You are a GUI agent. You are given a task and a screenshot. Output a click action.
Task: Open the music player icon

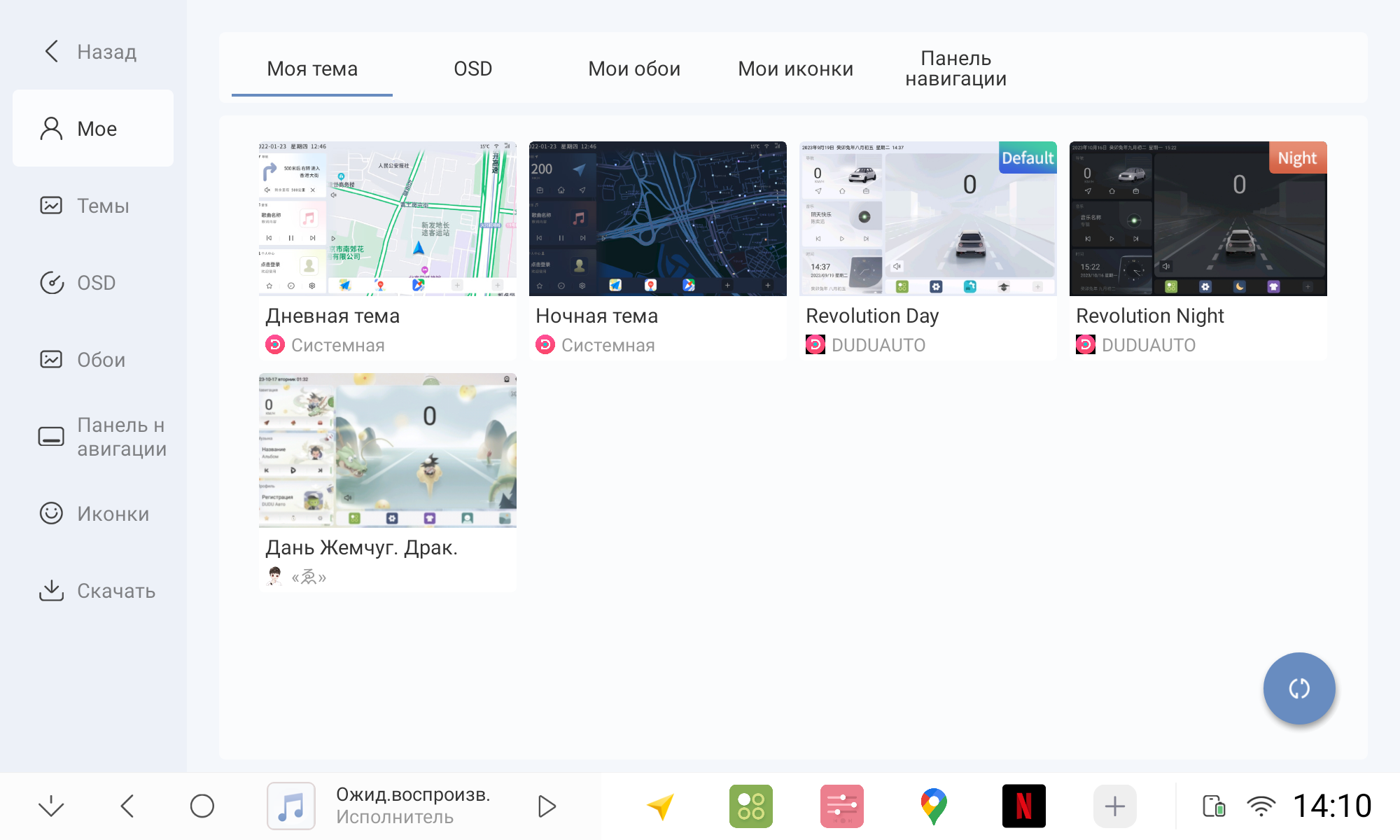(291, 806)
